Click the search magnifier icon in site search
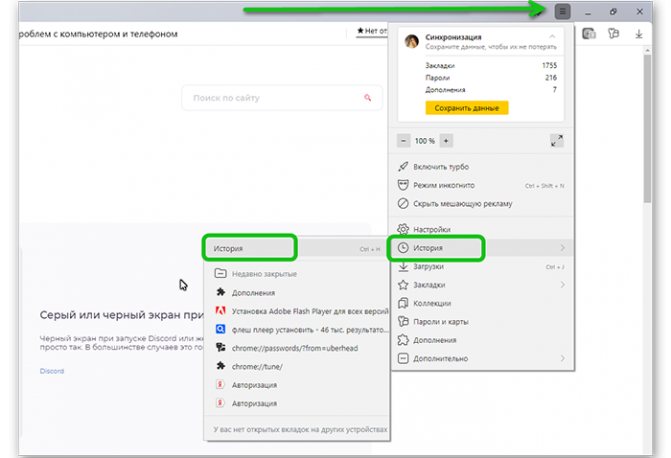The height and width of the screenshot is (458, 671). tap(367, 98)
